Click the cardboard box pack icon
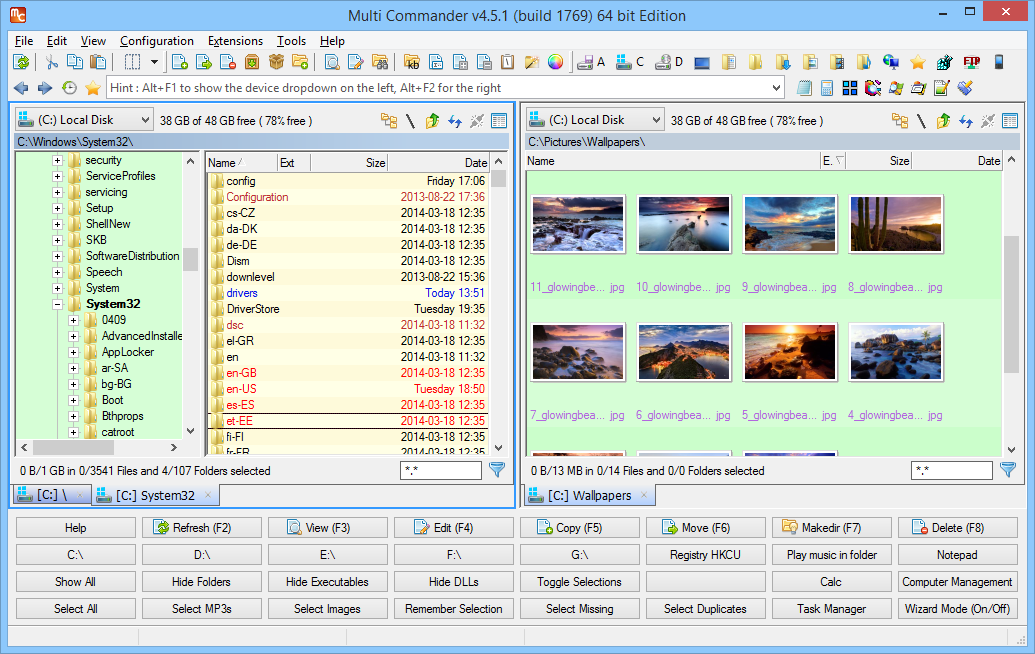Viewport: 1035px width, 654px height. [276, 62]
